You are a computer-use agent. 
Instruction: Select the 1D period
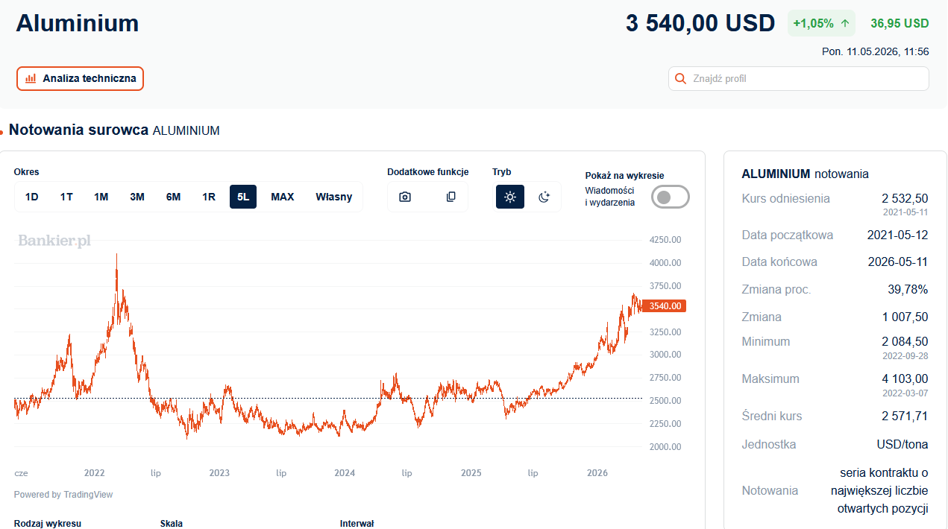tap(31, 197)
